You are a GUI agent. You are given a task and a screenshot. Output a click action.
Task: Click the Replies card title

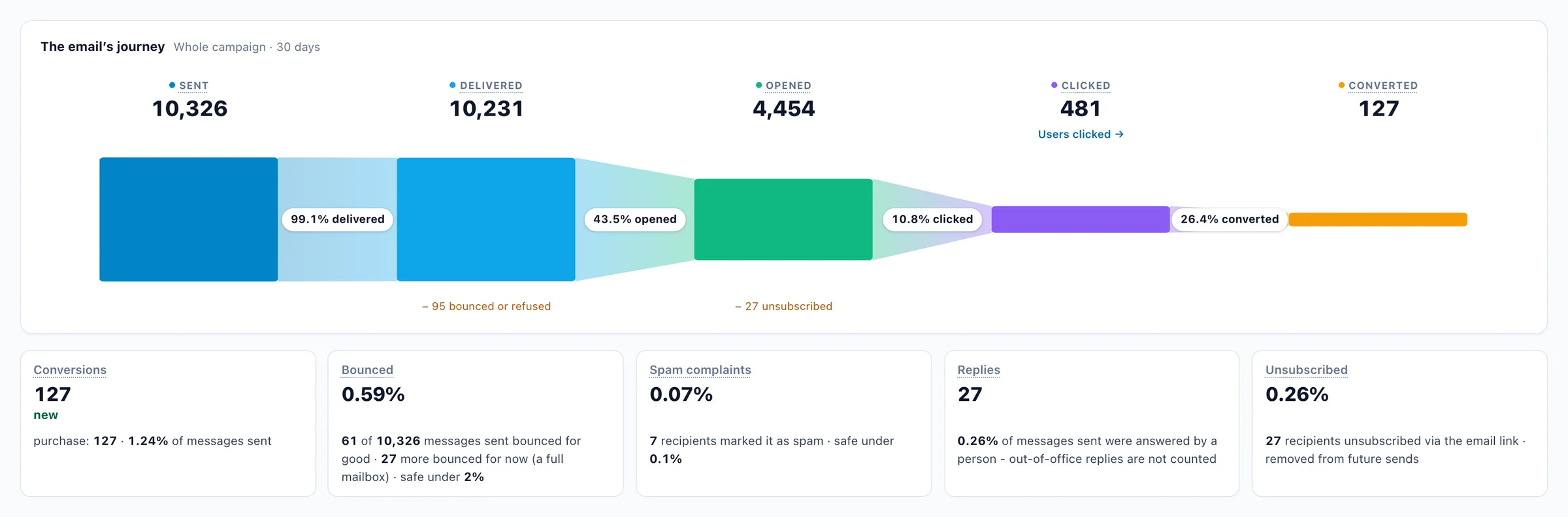979,370
